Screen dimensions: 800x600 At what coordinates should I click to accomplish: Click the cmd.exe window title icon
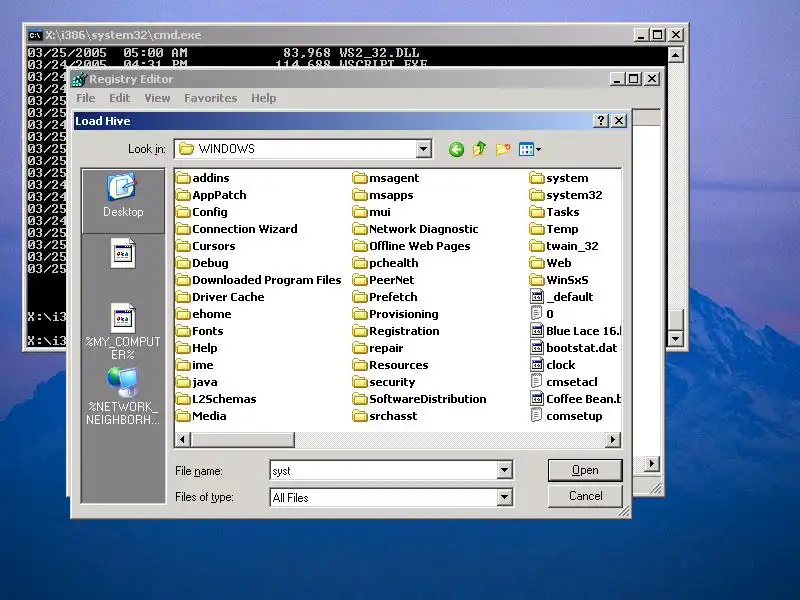35,35
